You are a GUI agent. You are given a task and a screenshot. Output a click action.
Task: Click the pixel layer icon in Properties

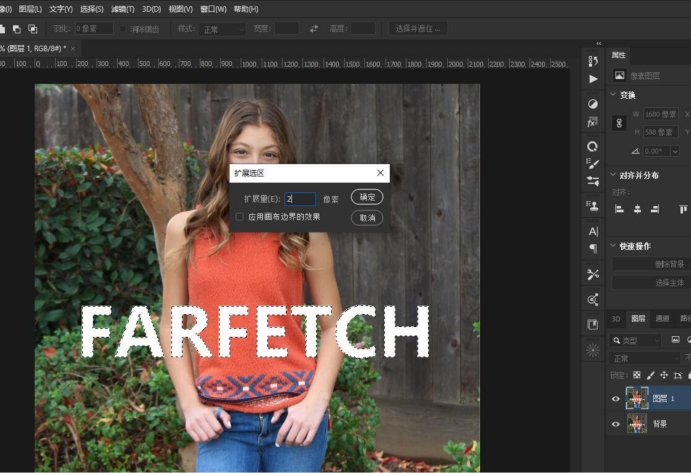(x=620, y=76)
